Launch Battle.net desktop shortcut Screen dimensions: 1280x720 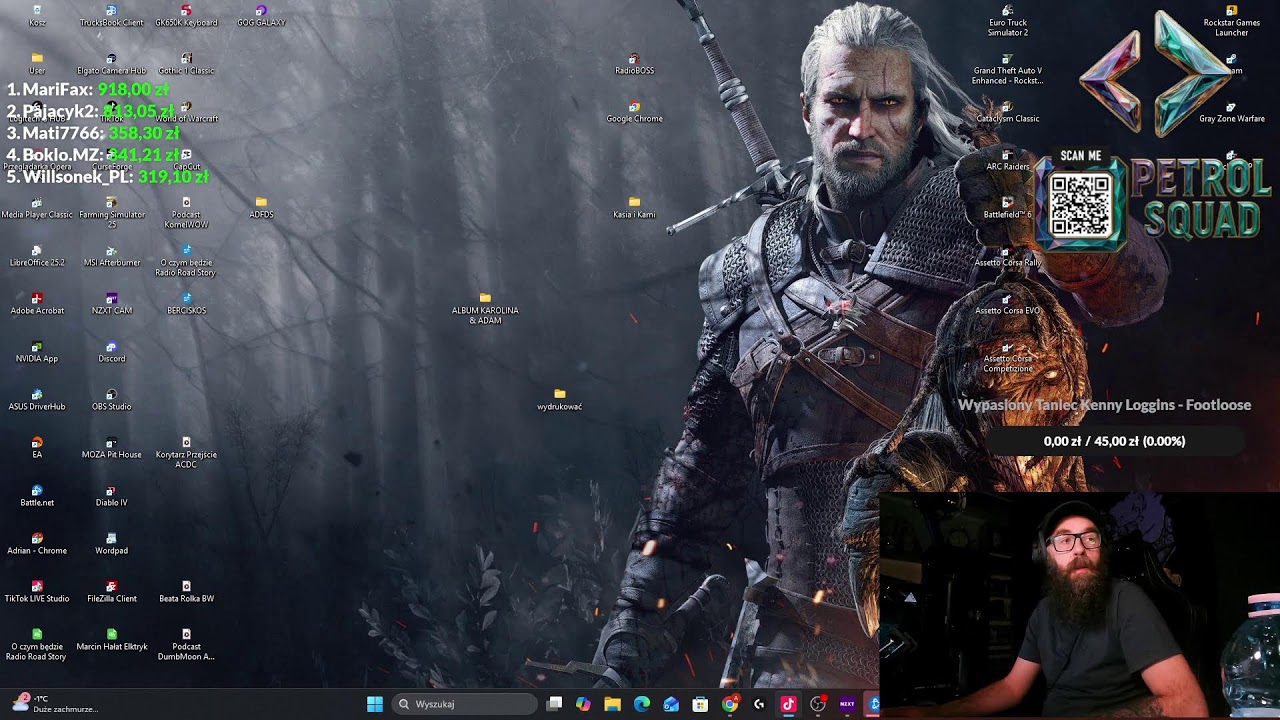click(37, 495)
